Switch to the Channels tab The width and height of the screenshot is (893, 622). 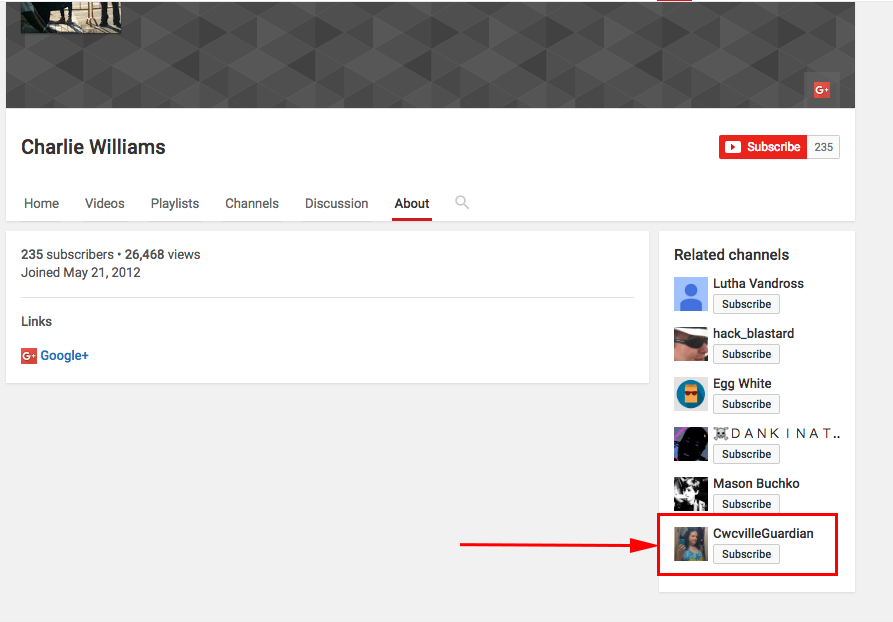tap(252, 203)
